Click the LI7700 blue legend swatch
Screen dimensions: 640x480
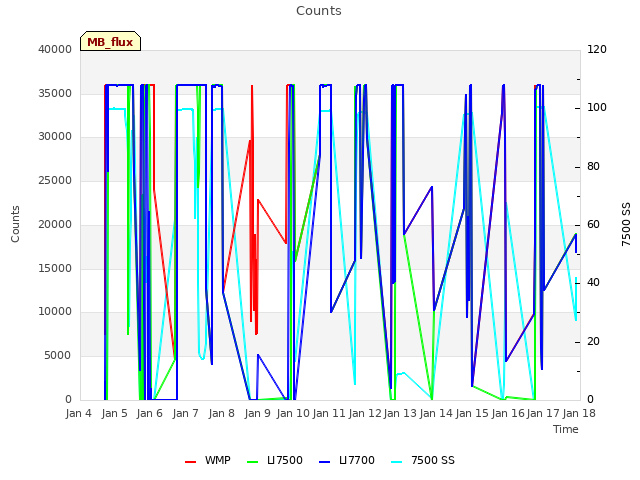(324, 462)
